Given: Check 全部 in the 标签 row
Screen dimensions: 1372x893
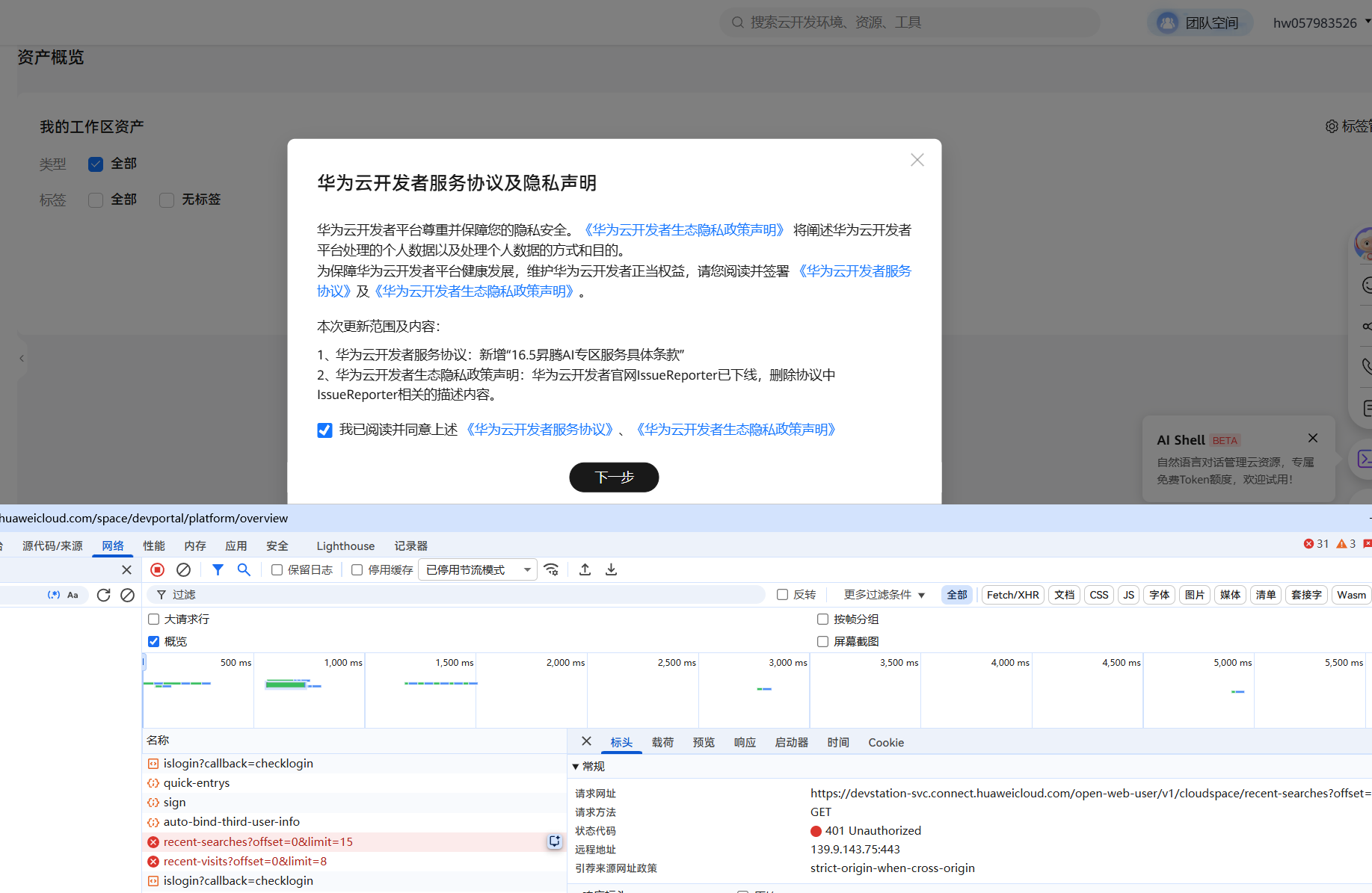Looking at the screenshot, I should tap(96, 200).
